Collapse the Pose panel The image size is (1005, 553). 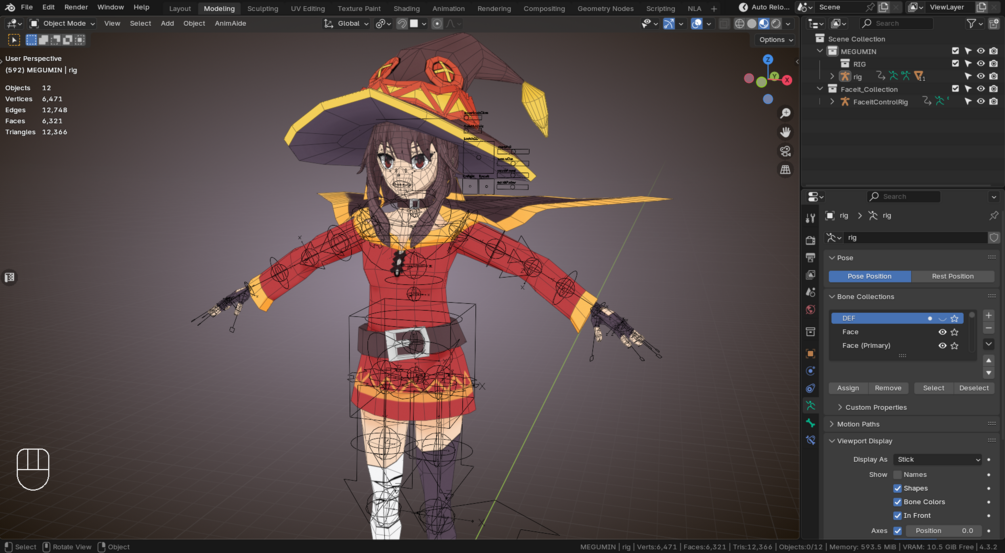832,258
